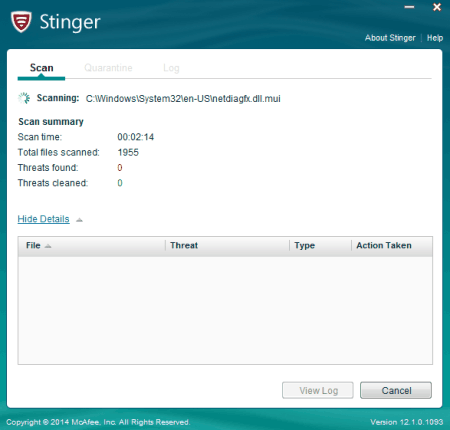
Task: Minimize the Stinger window
Action: (x=409, y=7)
